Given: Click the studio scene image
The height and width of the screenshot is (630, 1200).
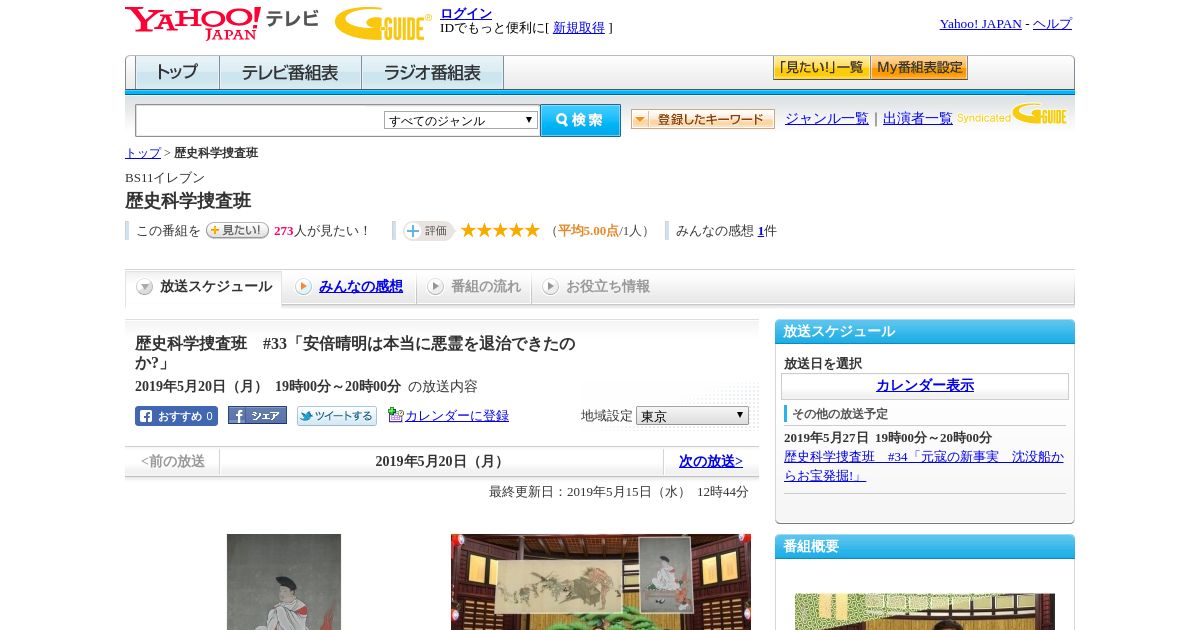Looking at the screenshot, I should 601,582.
